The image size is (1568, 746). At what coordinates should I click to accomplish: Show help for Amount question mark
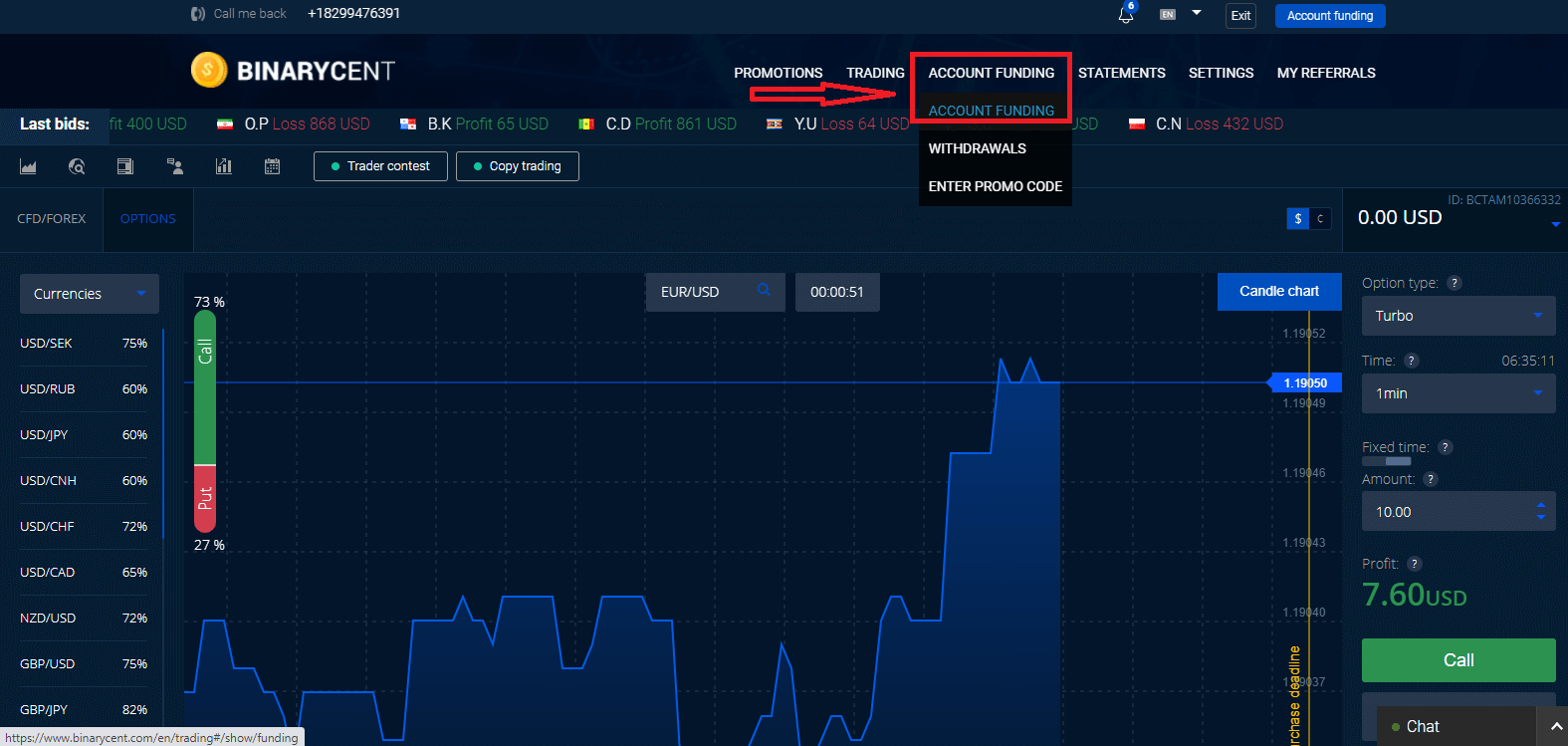coord(1431,479)
